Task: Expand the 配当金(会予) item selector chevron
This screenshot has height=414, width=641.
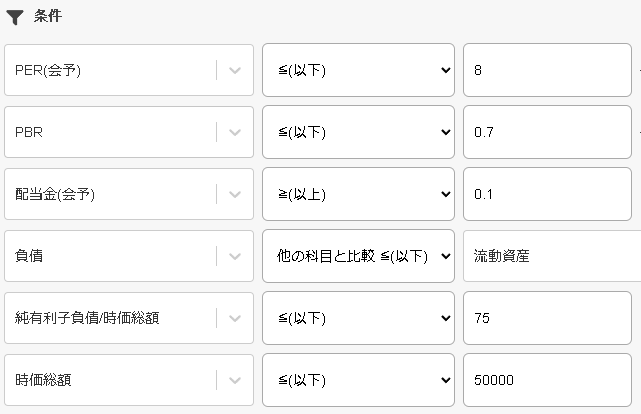Action: [x=235, y=194]
